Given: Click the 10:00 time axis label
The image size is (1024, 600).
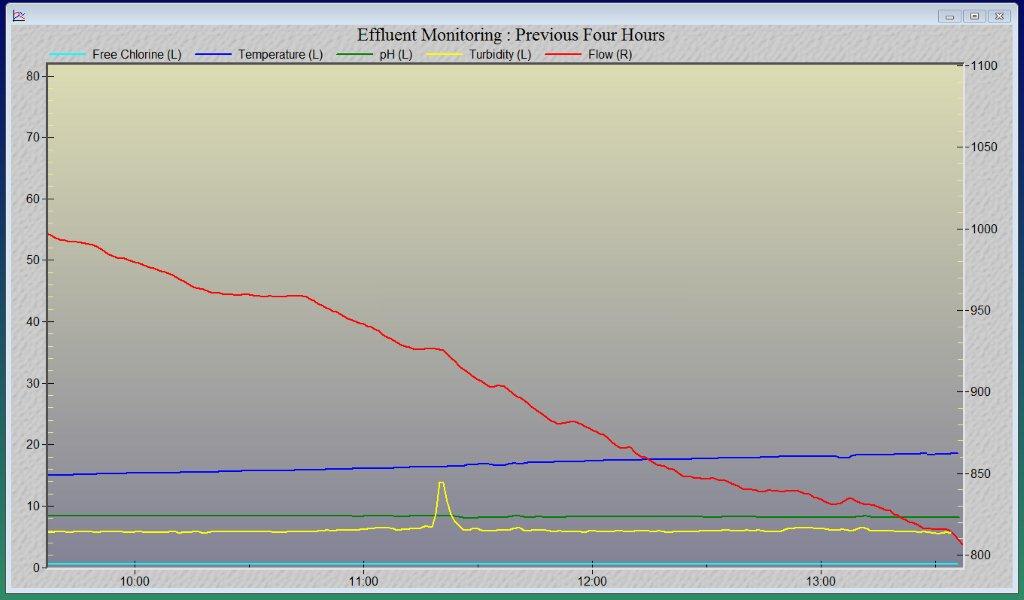Looking at the screenshot, I should (135, 582).
